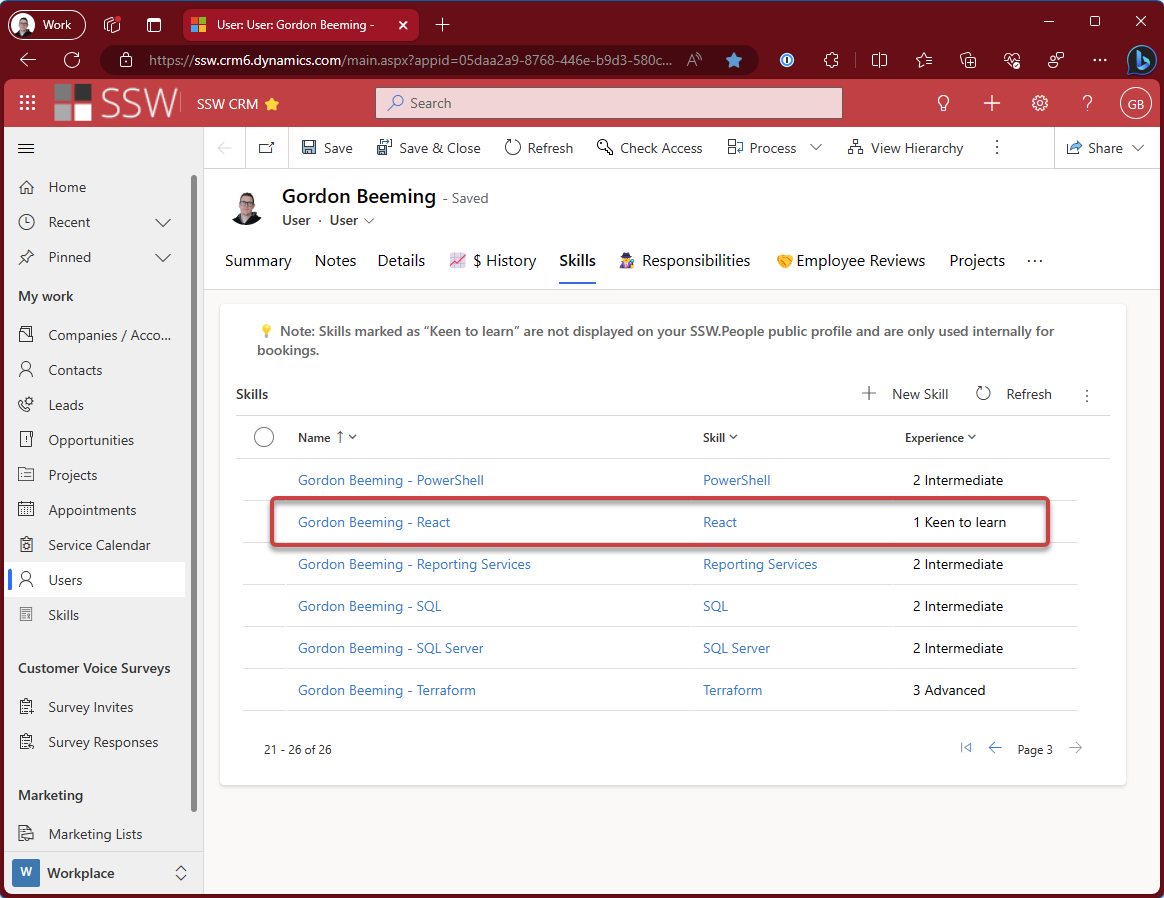Go to first page of skills grid
Image resolution: width=1164 pixels, height=898 pixels.
[x=965, y=748]
